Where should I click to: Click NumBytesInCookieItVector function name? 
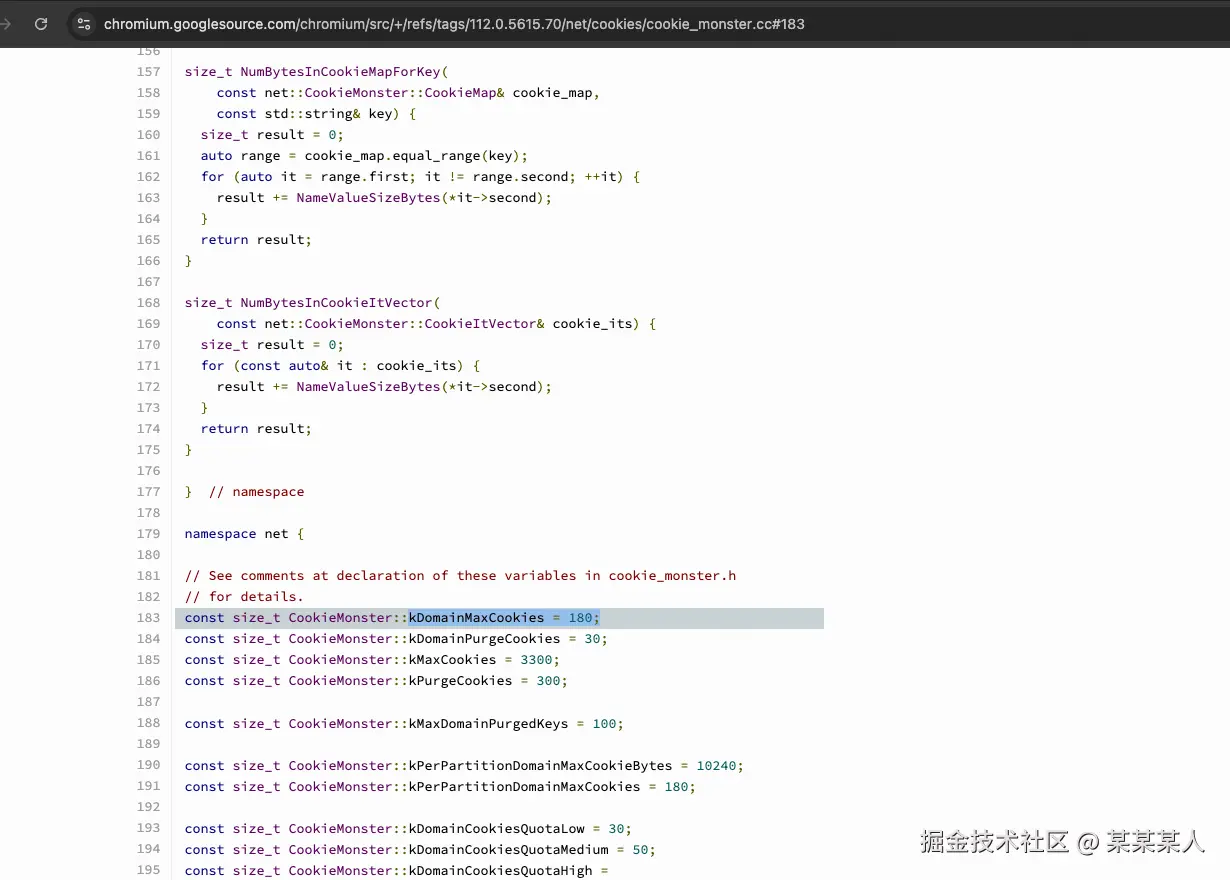point(336,303)
